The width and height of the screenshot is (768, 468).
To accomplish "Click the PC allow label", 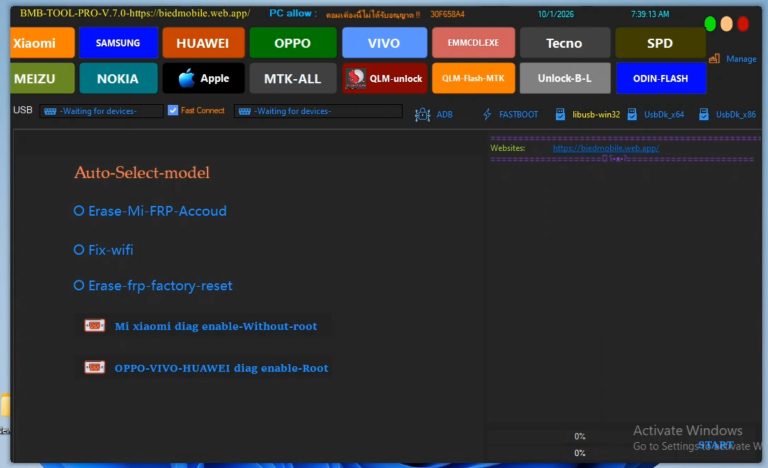I will pos(293,13).
